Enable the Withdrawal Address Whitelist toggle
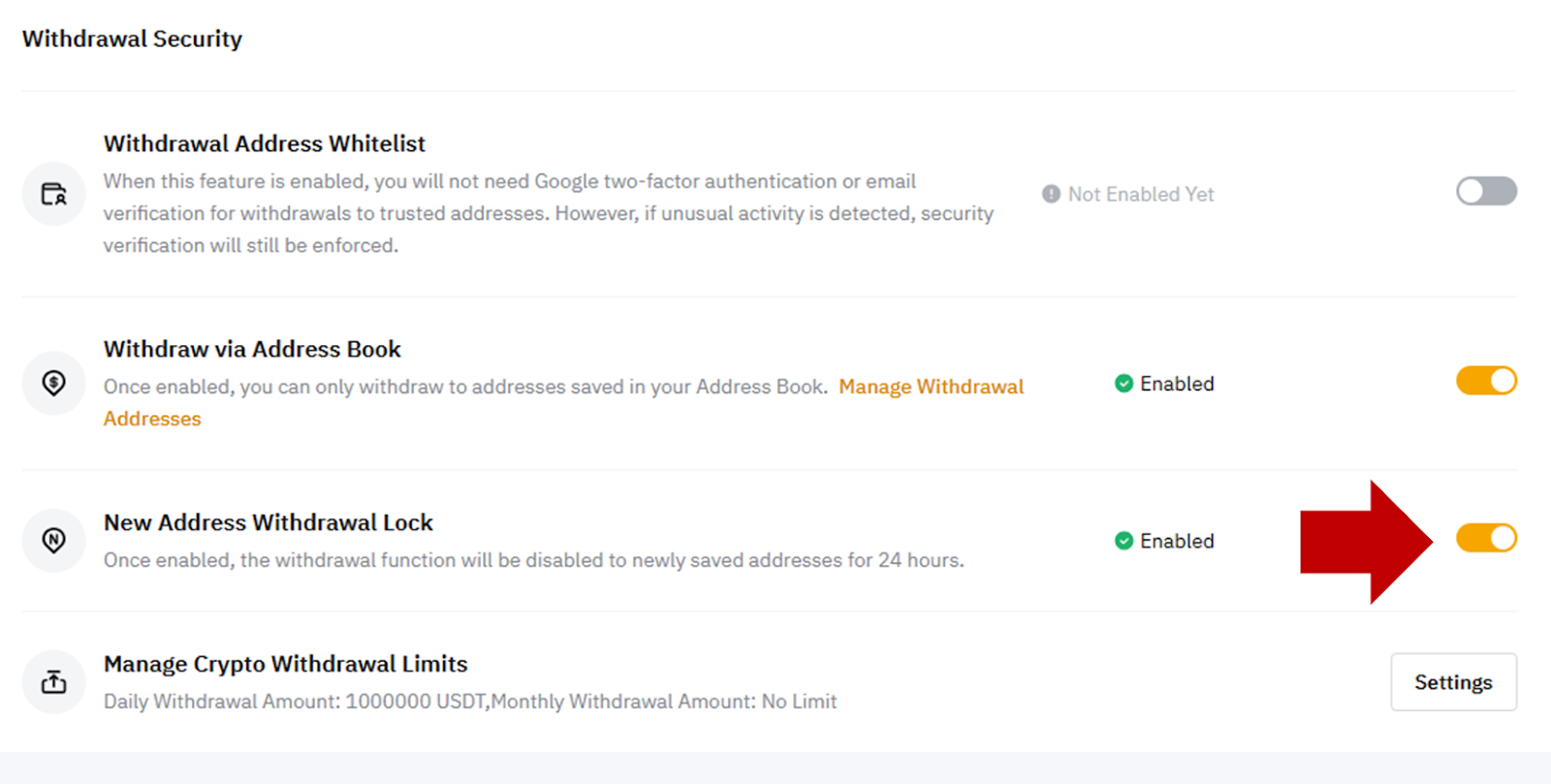Image resolution: width=1551 pixels, height=784 pixels. [1486, 191]
